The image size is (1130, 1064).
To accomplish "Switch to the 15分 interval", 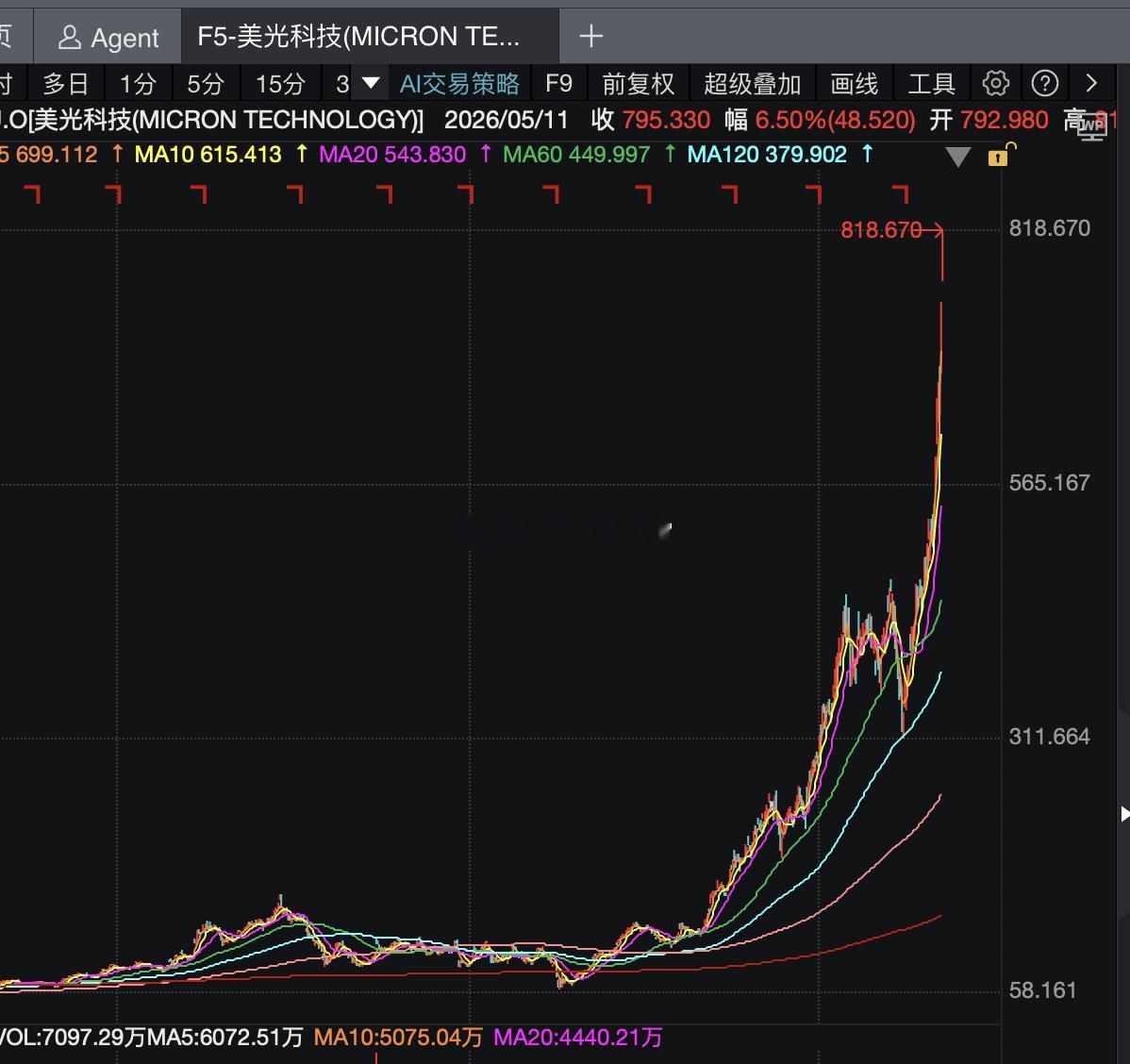I will 280,84.
